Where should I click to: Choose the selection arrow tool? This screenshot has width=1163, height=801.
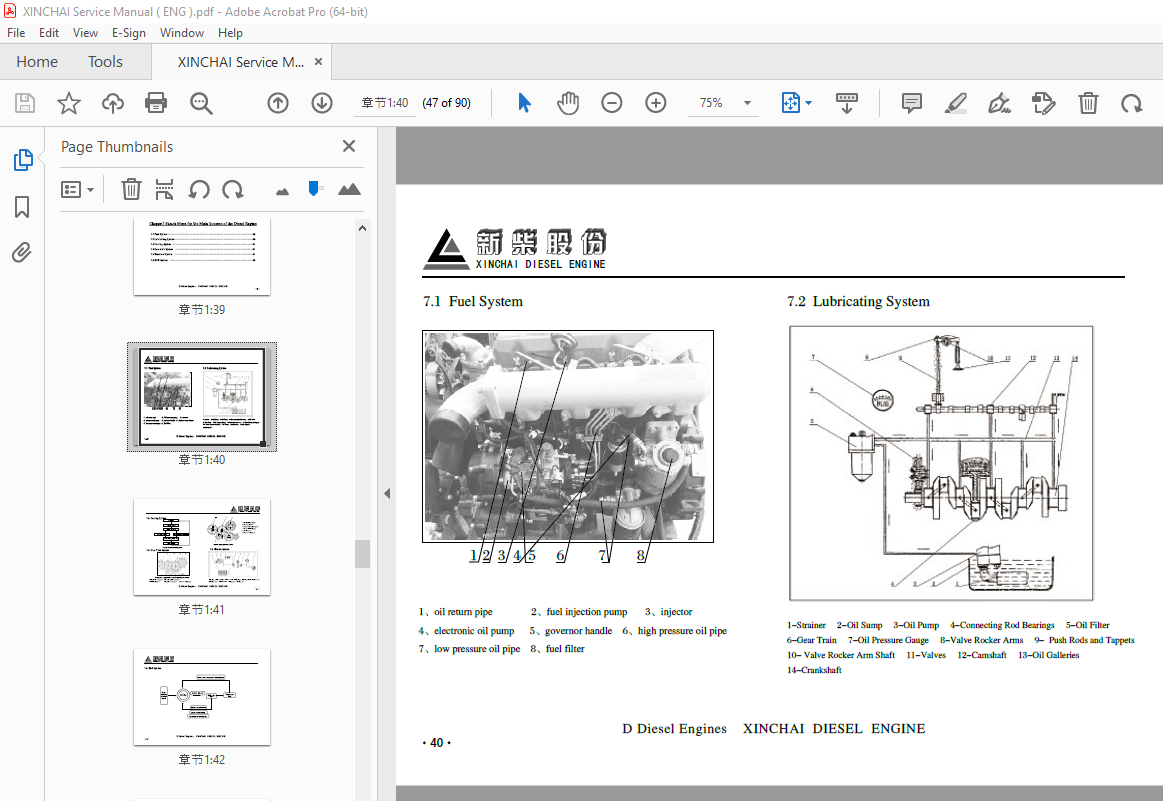pos(524,103)
